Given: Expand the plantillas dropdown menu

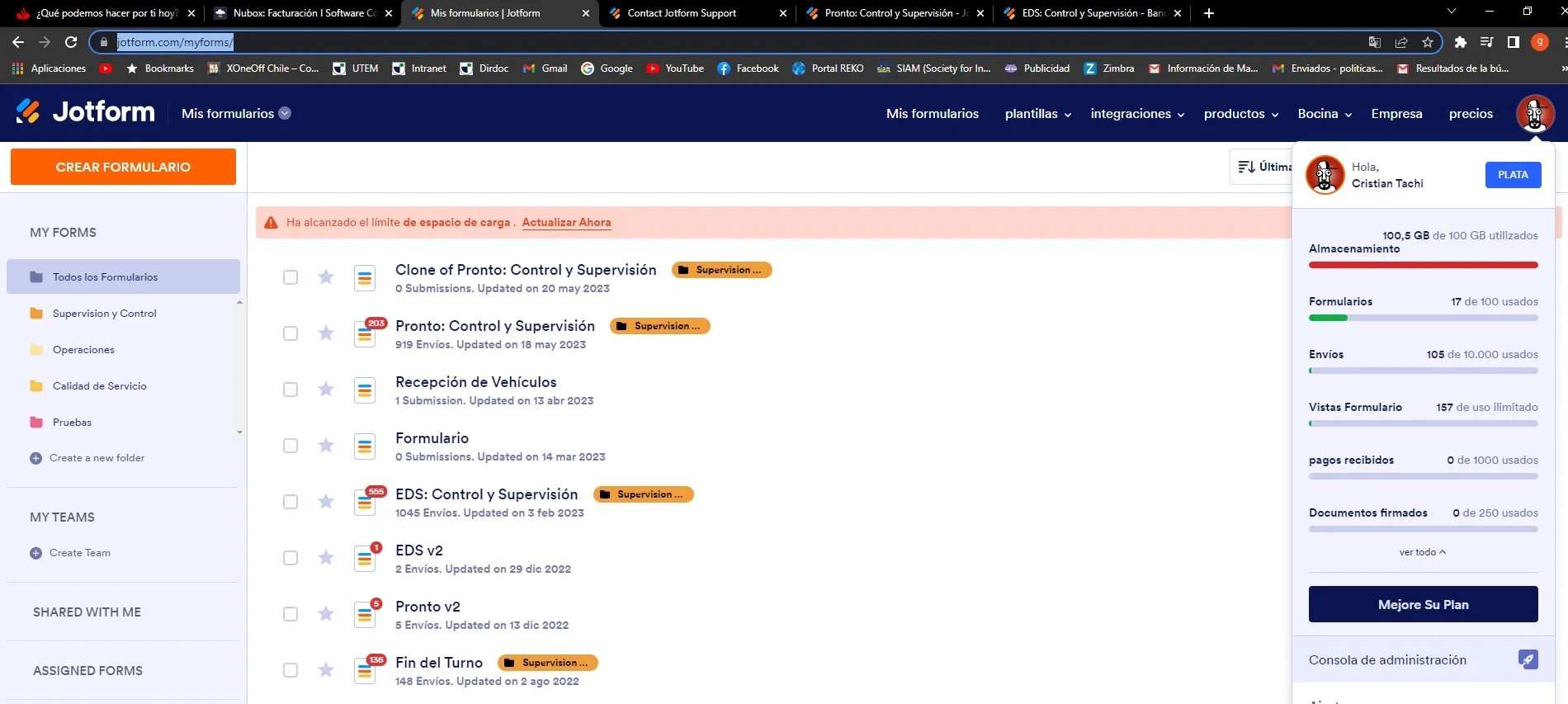Looking at the screenshot, I should click(1038, 114).
